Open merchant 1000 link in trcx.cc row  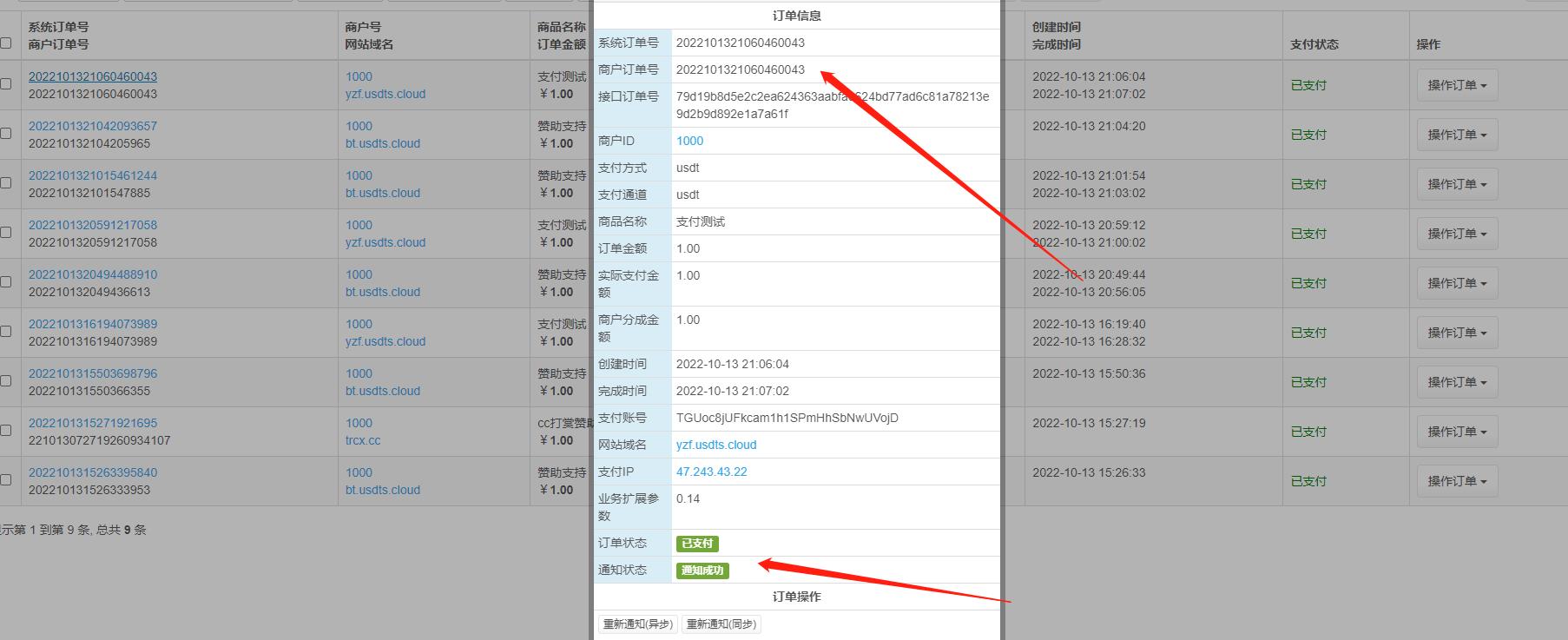pos(359,423)
